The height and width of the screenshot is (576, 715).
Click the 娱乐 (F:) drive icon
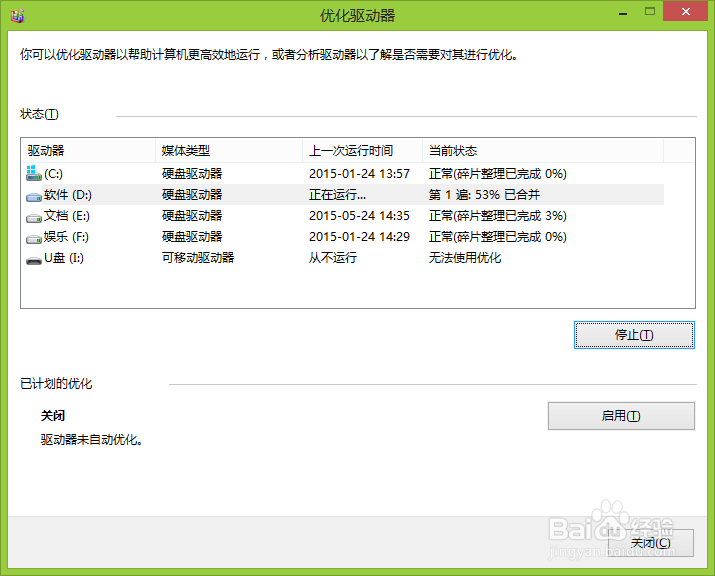[x=34, y=239]
